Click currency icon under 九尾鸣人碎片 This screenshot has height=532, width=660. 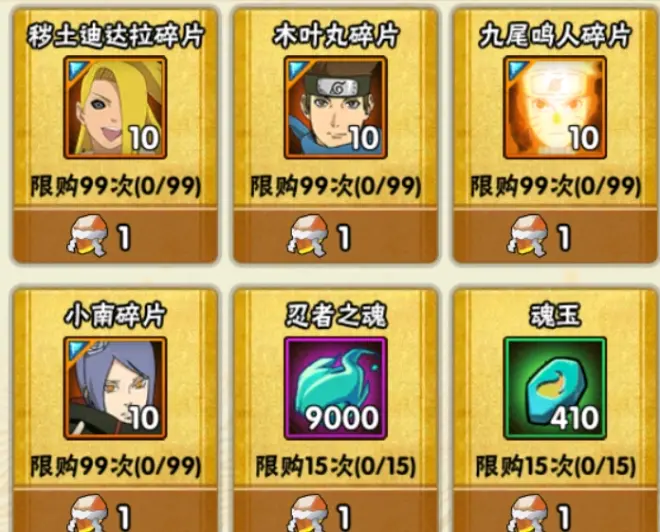pos(527,236)
